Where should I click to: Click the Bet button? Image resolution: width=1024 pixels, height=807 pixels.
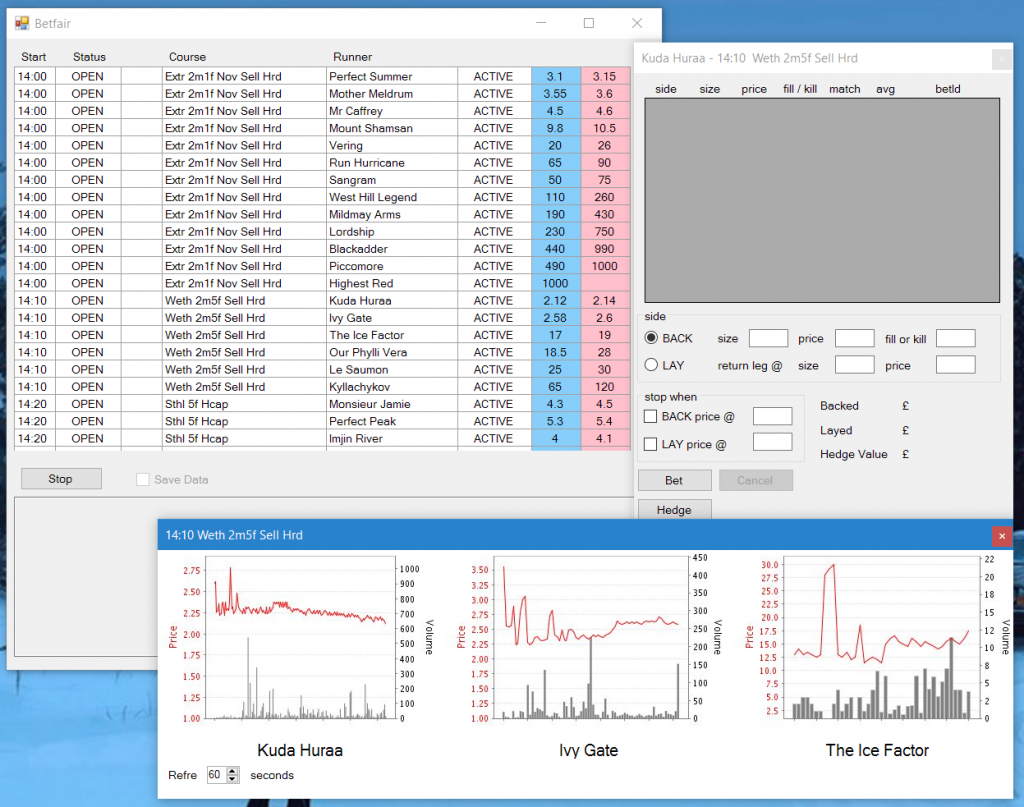[x=675, y=481]
